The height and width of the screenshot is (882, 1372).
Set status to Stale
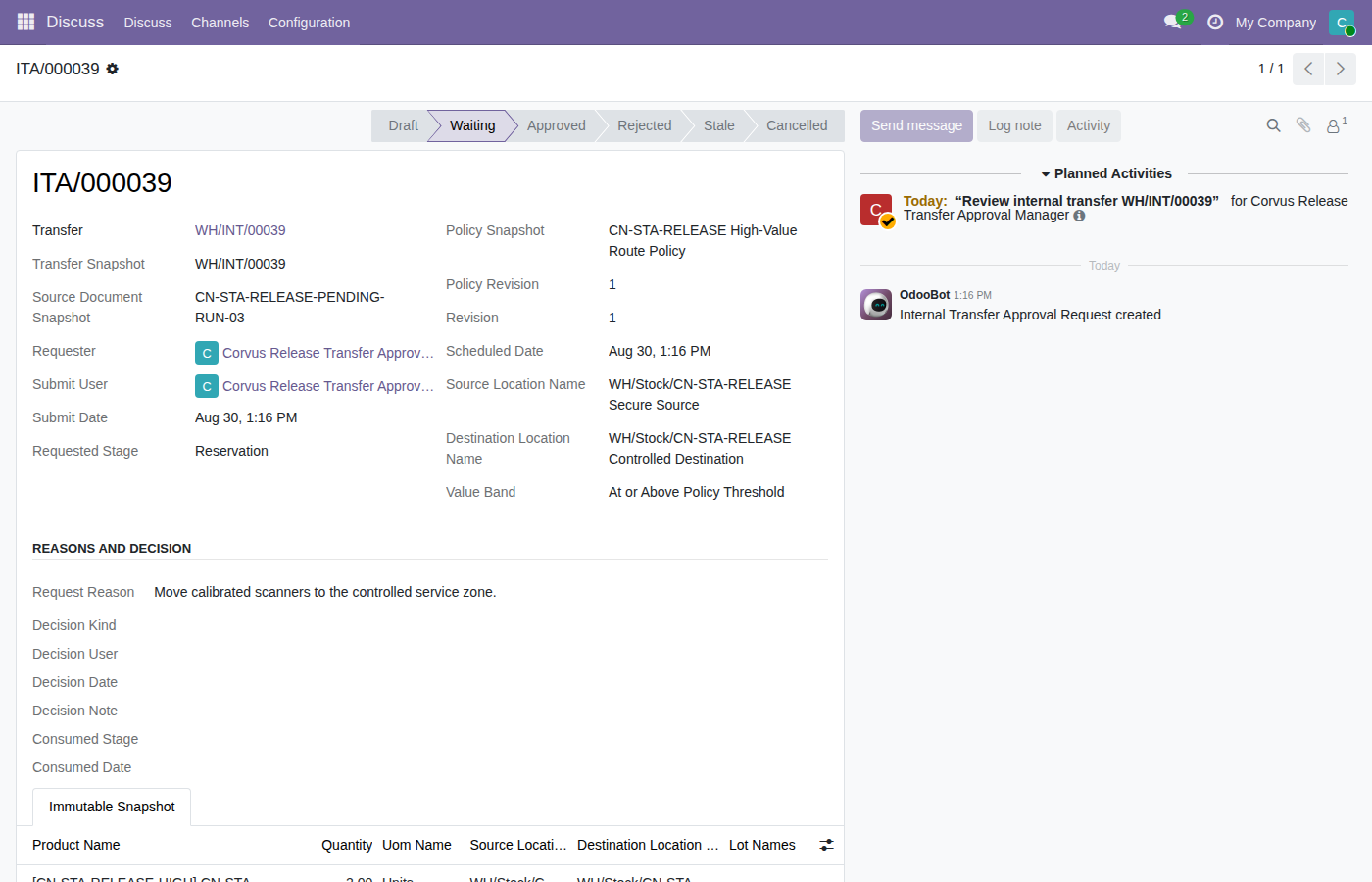click(x=719, y=125)
